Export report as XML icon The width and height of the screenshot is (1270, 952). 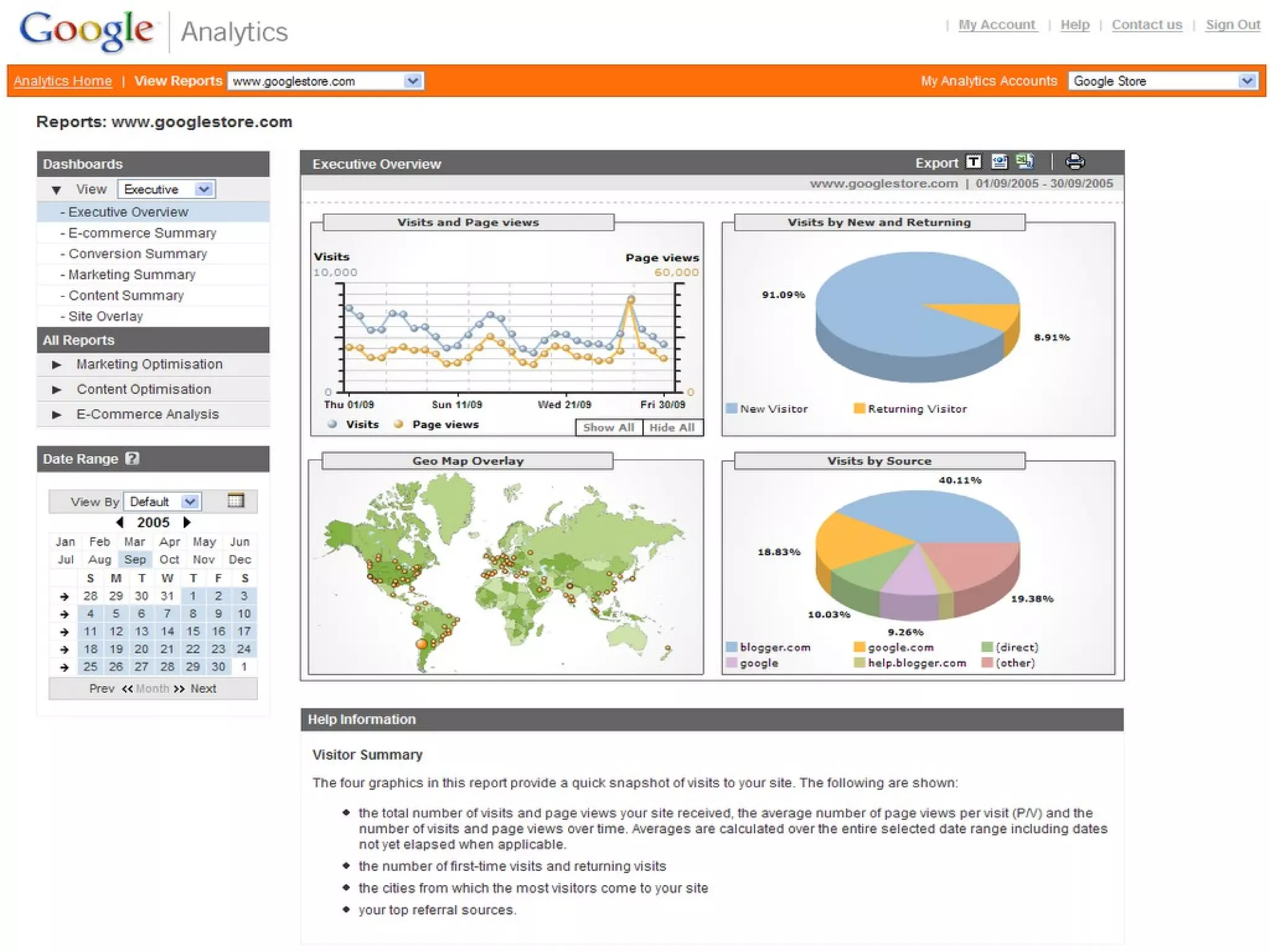click(x=1000, y=162)
